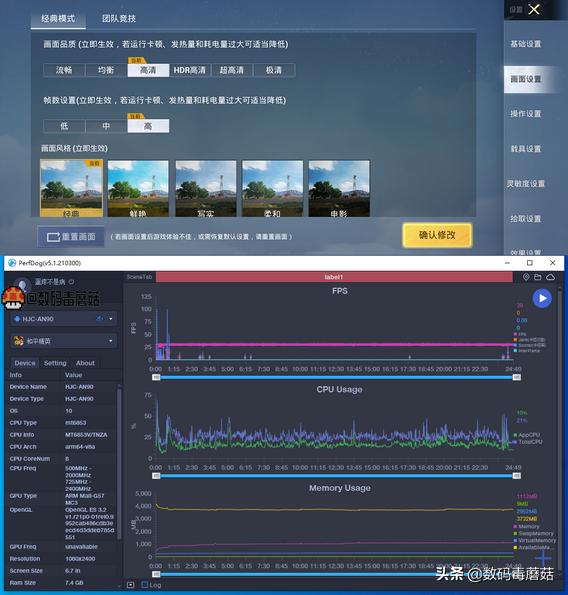Choose the 柔和 style thumbnail

[272, 188]
